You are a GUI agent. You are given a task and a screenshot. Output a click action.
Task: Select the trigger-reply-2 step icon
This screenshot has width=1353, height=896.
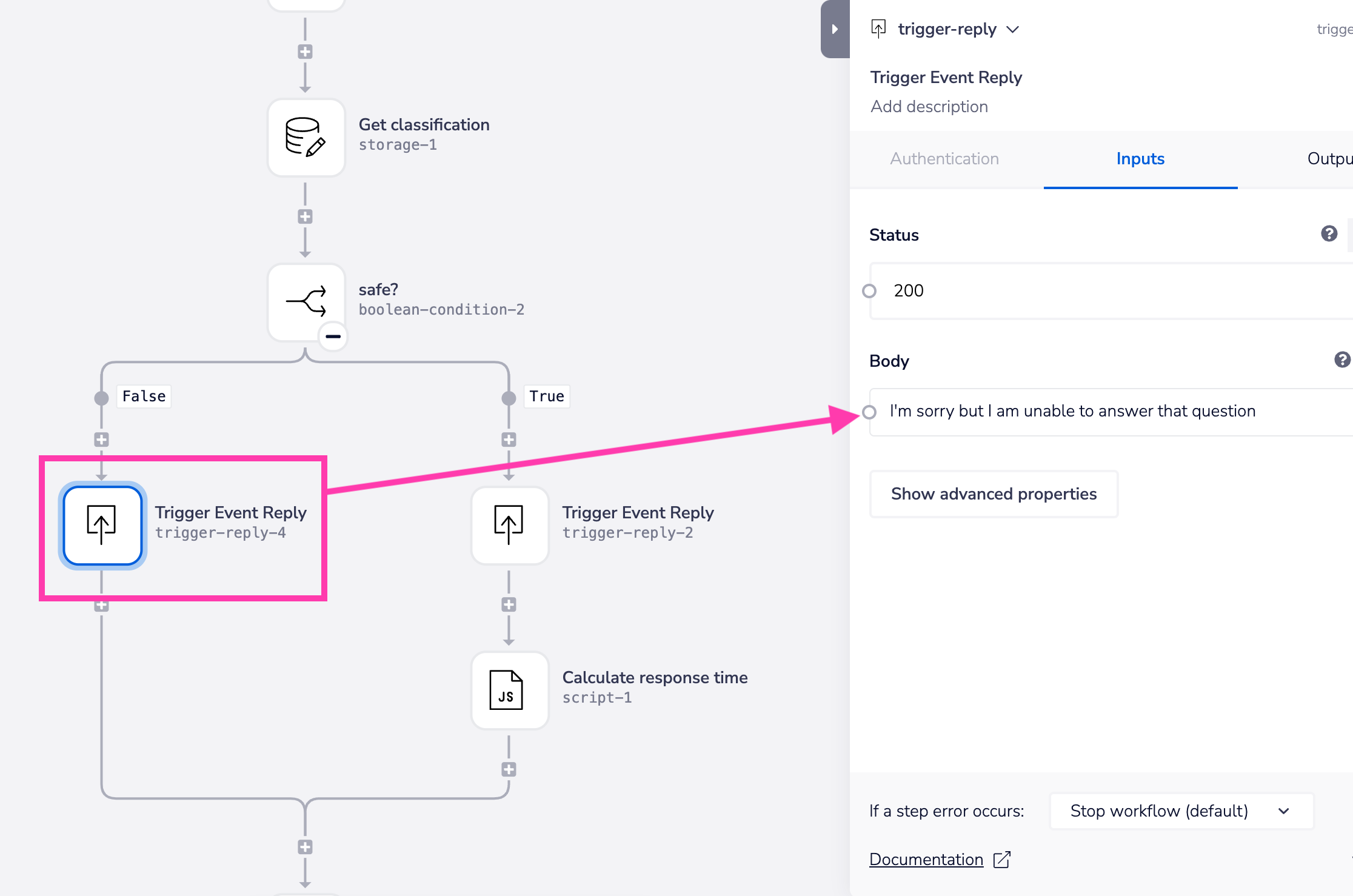[x=510, y=526]
